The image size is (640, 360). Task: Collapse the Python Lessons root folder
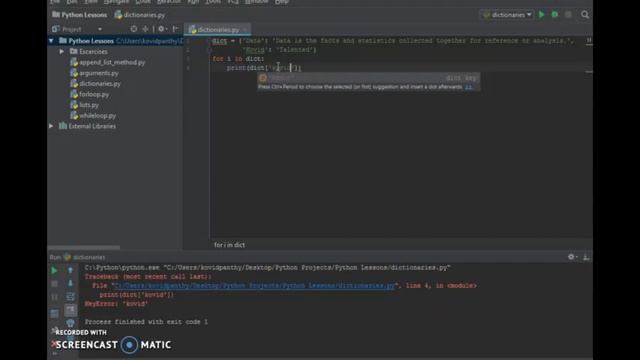click(x=51, y=41)
